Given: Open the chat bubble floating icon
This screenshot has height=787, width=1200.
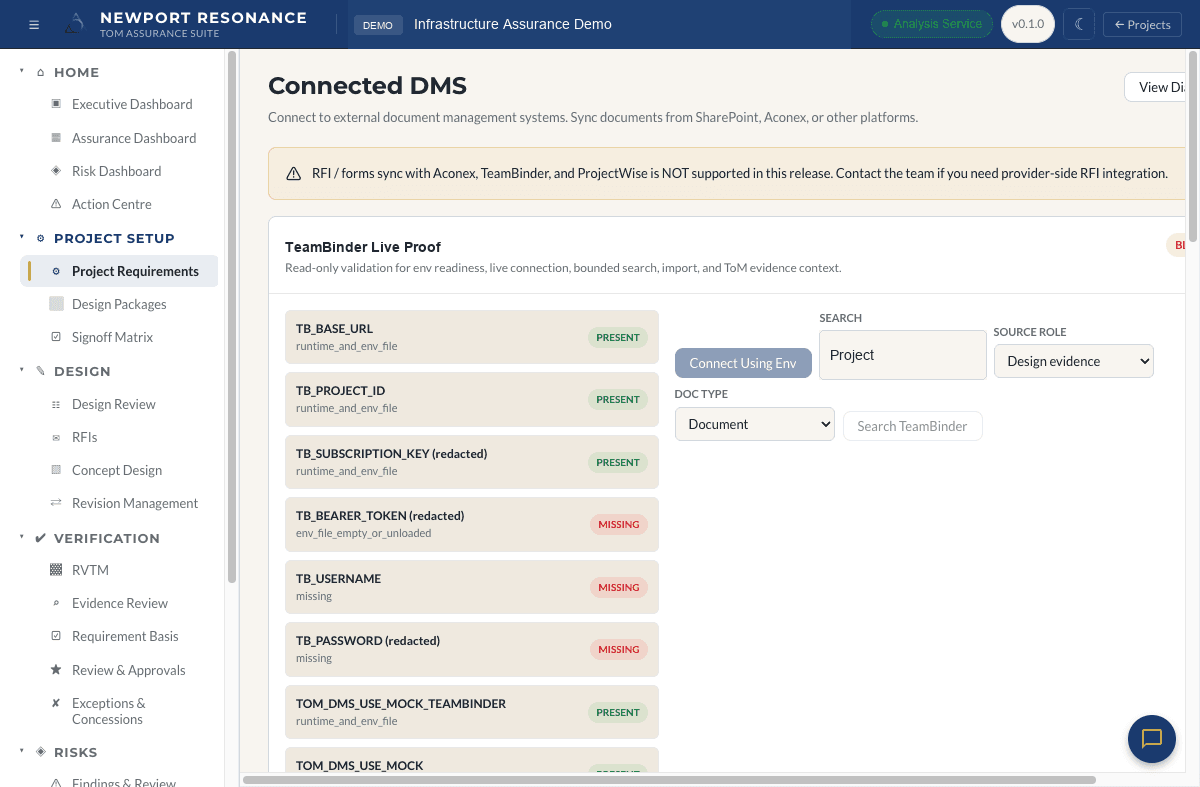Looking at the screenshot, I should [x=1151, y=739].
